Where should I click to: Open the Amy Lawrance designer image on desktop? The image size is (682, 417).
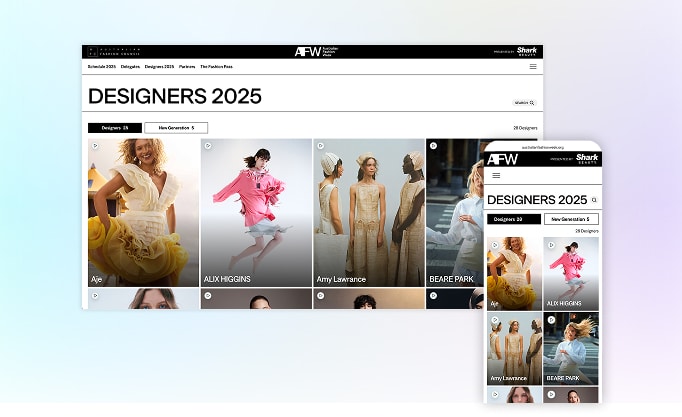[x=368, y=210]
